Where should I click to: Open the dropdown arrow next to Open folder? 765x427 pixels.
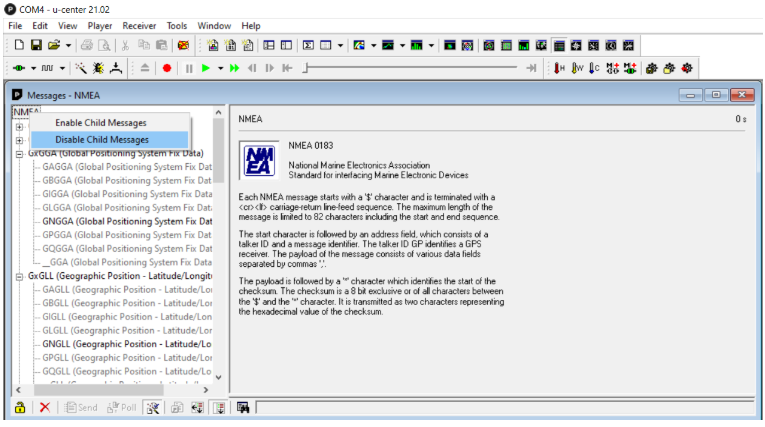coord(68,45)
